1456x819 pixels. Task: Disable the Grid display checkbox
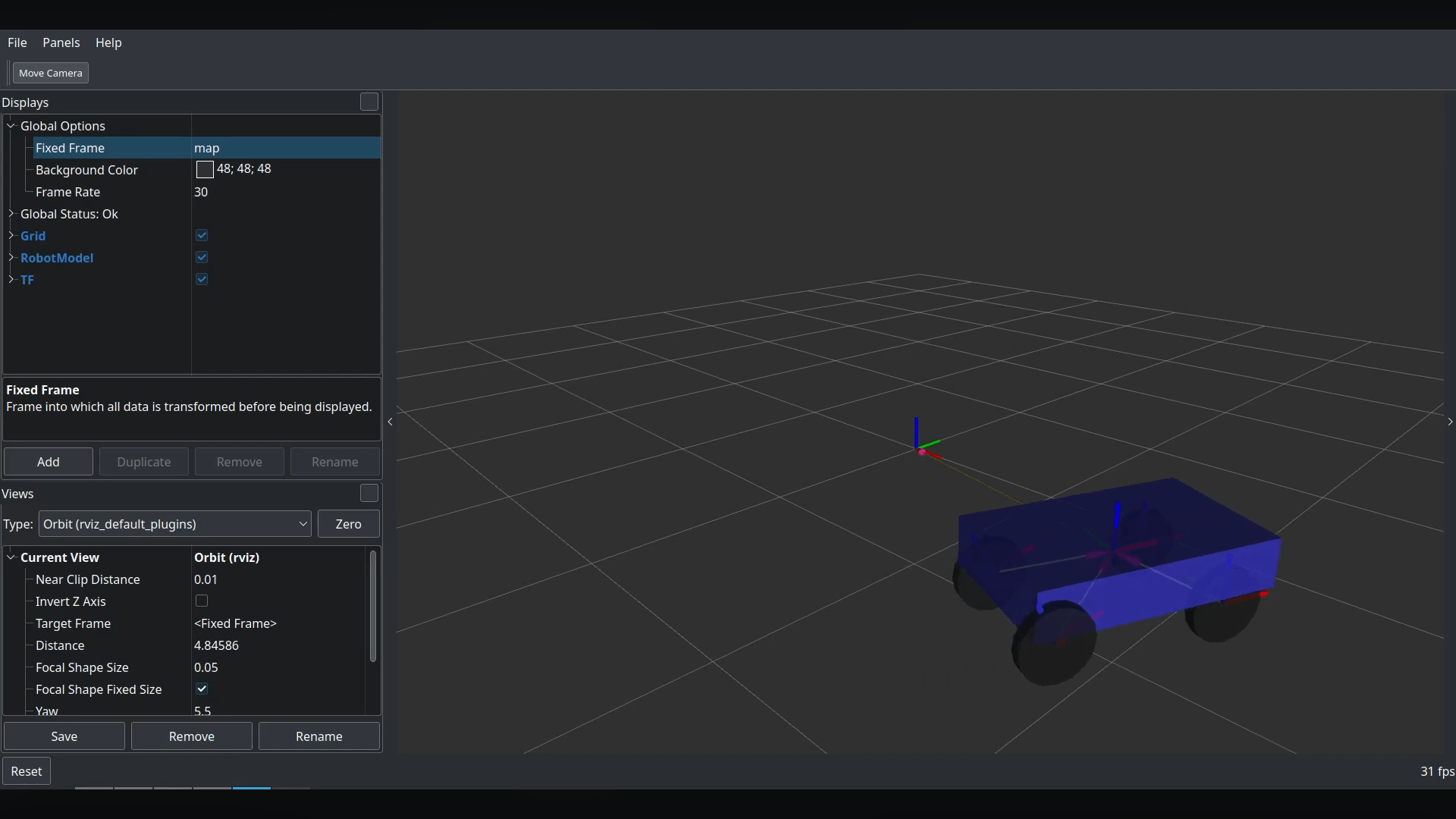click(202, 236)
